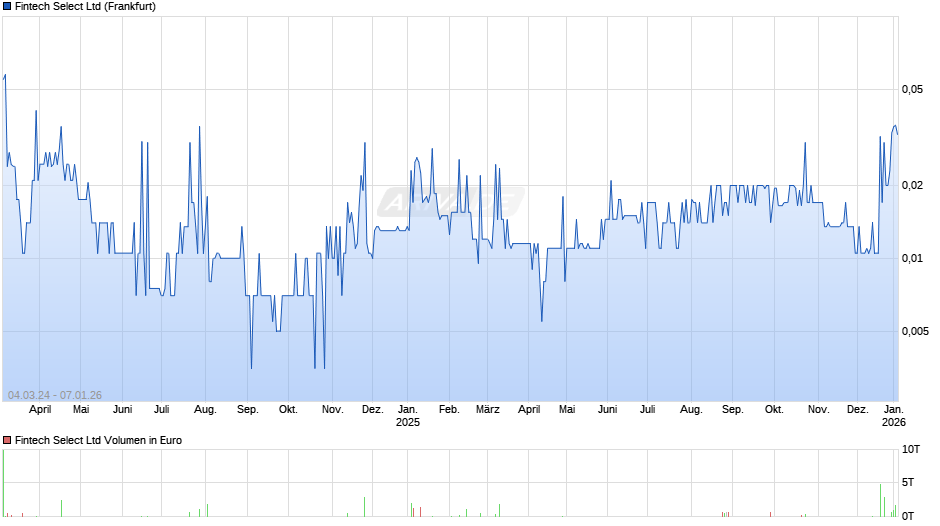Click the 'Jan. 2025' axis label
The height and width of the screenshot is (526, 940).
click(408, 416)
